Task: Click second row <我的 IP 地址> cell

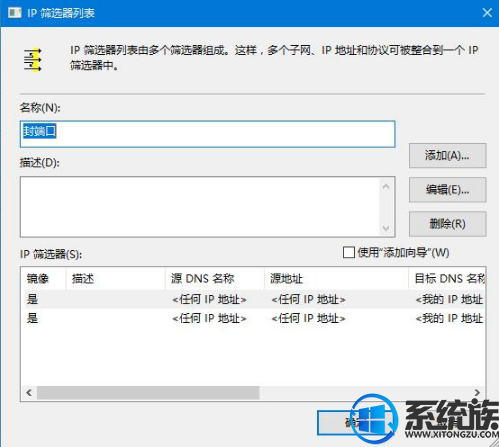Action: (x=450, y=318)
